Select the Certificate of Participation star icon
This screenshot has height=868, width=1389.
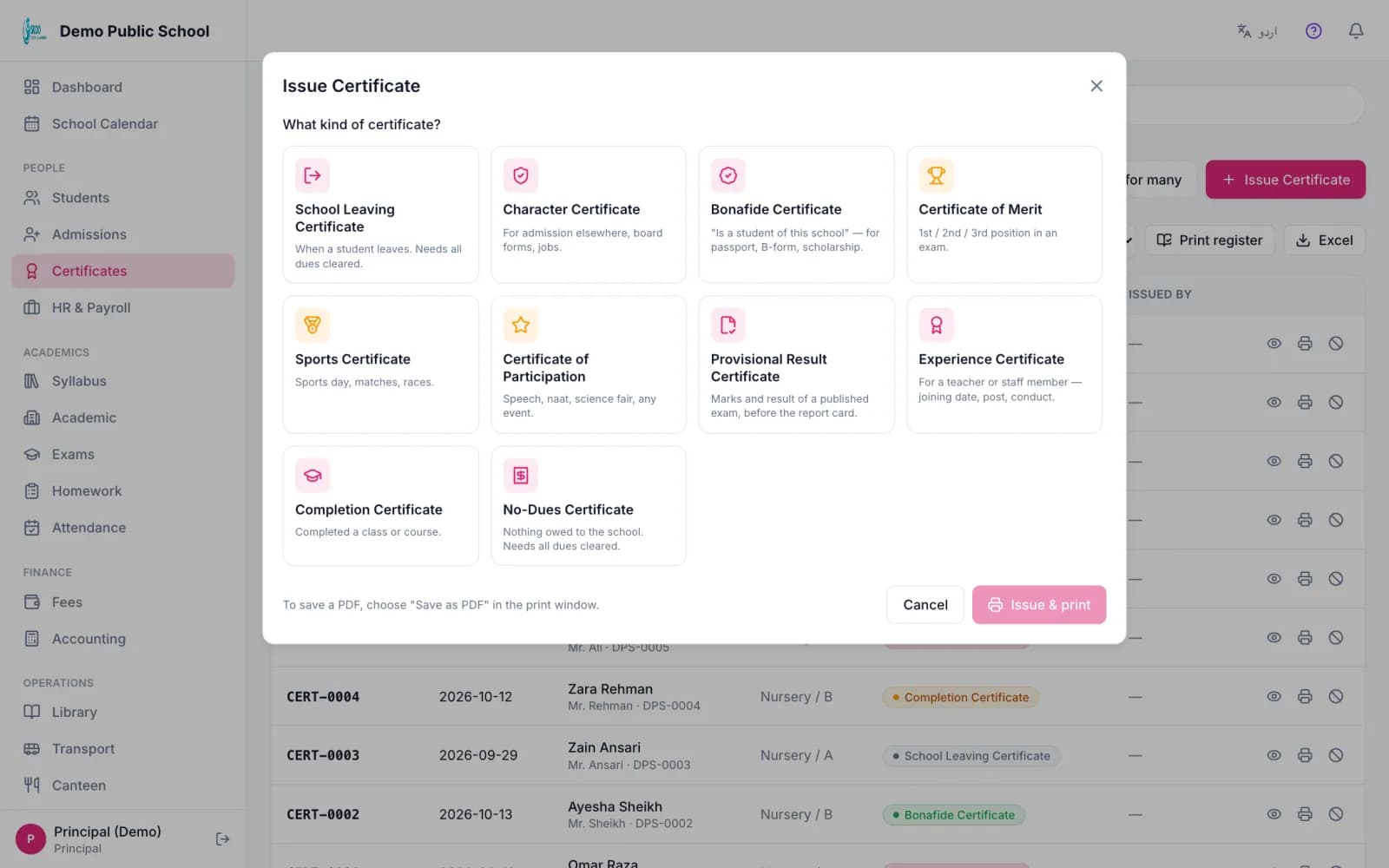(521, 325)
